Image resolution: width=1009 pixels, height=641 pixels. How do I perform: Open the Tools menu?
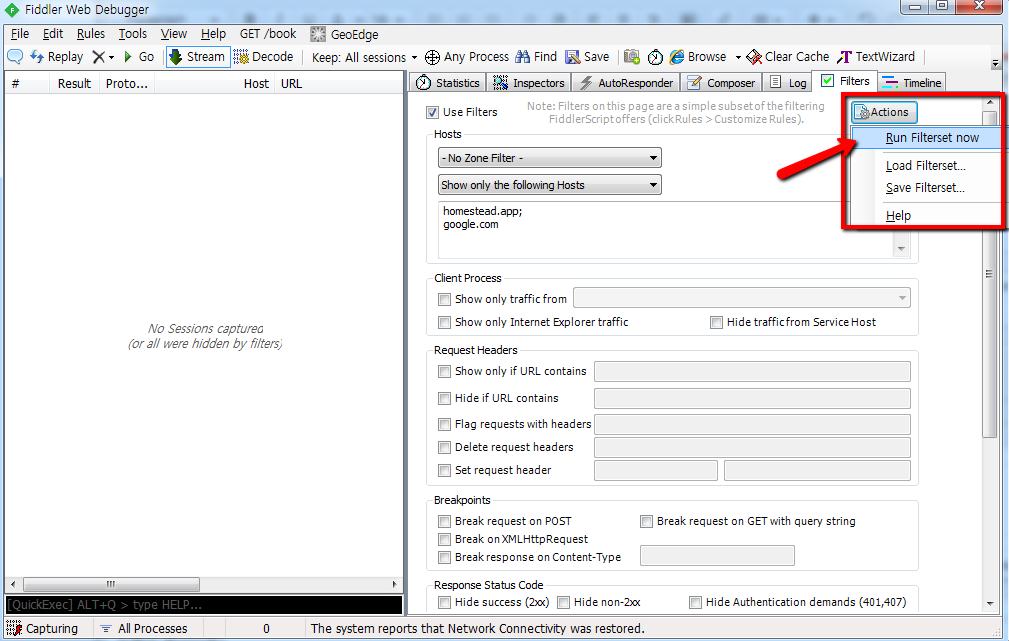click(133, 34)
